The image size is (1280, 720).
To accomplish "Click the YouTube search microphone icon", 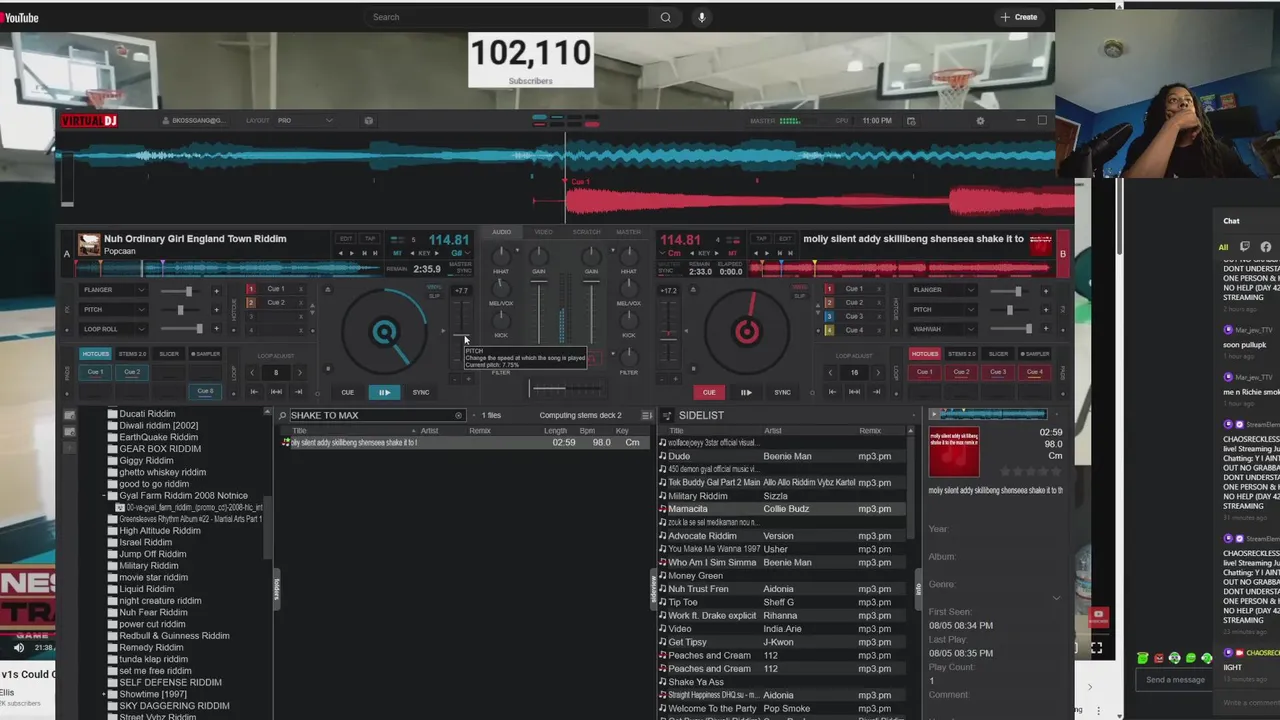I will click(701, 17).
